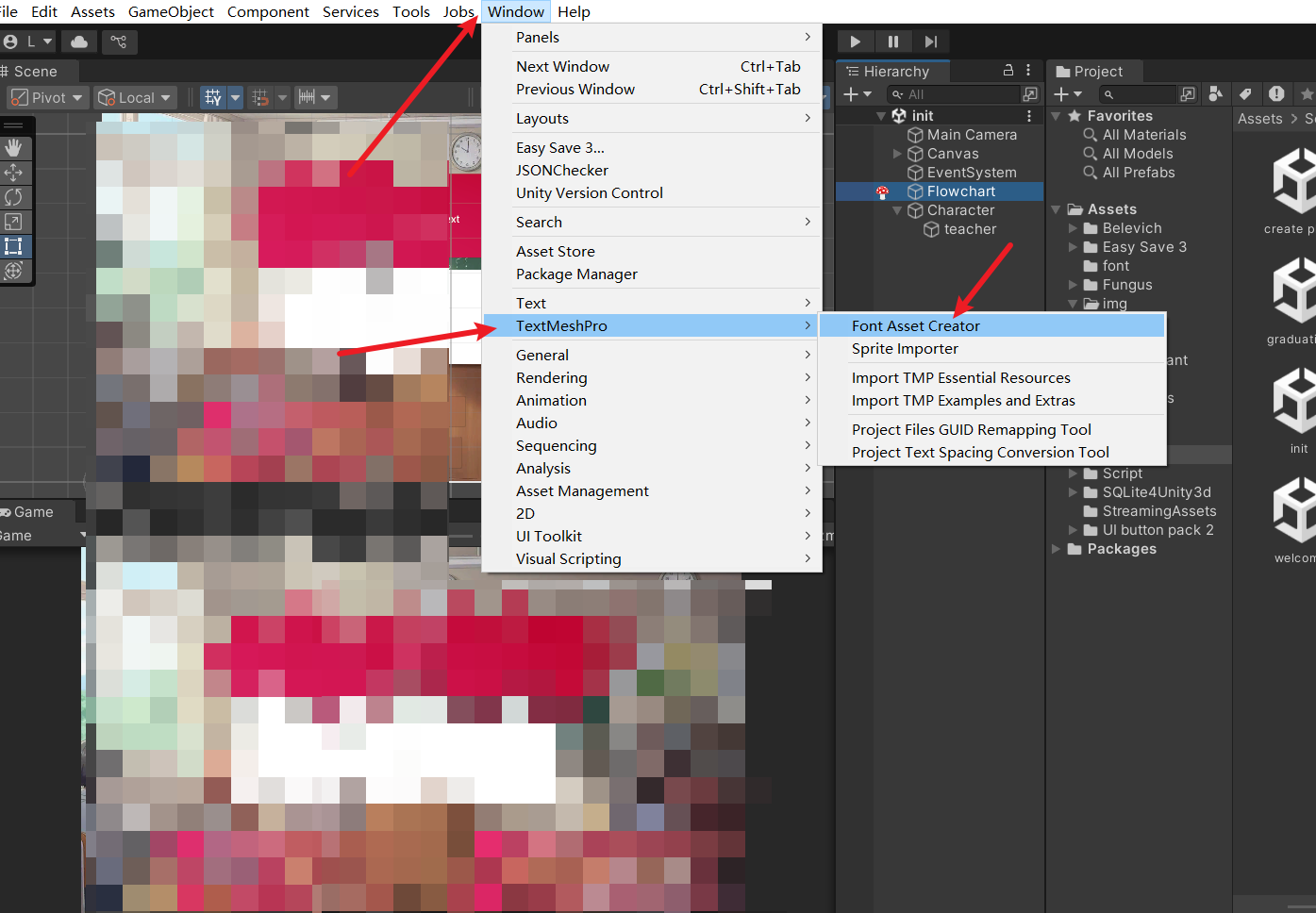This screenshot has width=1316, height=913.
Task: Open the Pivot dropdown
Action: coord(47,97)
